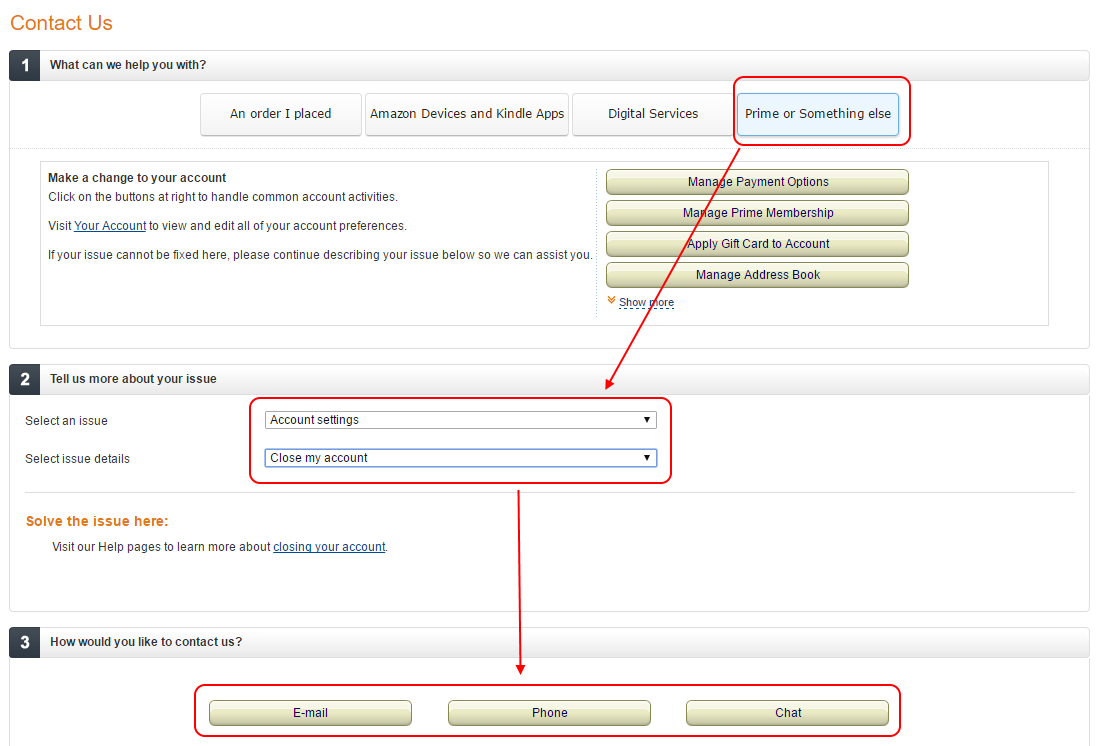Open Manage Address Book
1102x746 pixels.
pos(758,275)
